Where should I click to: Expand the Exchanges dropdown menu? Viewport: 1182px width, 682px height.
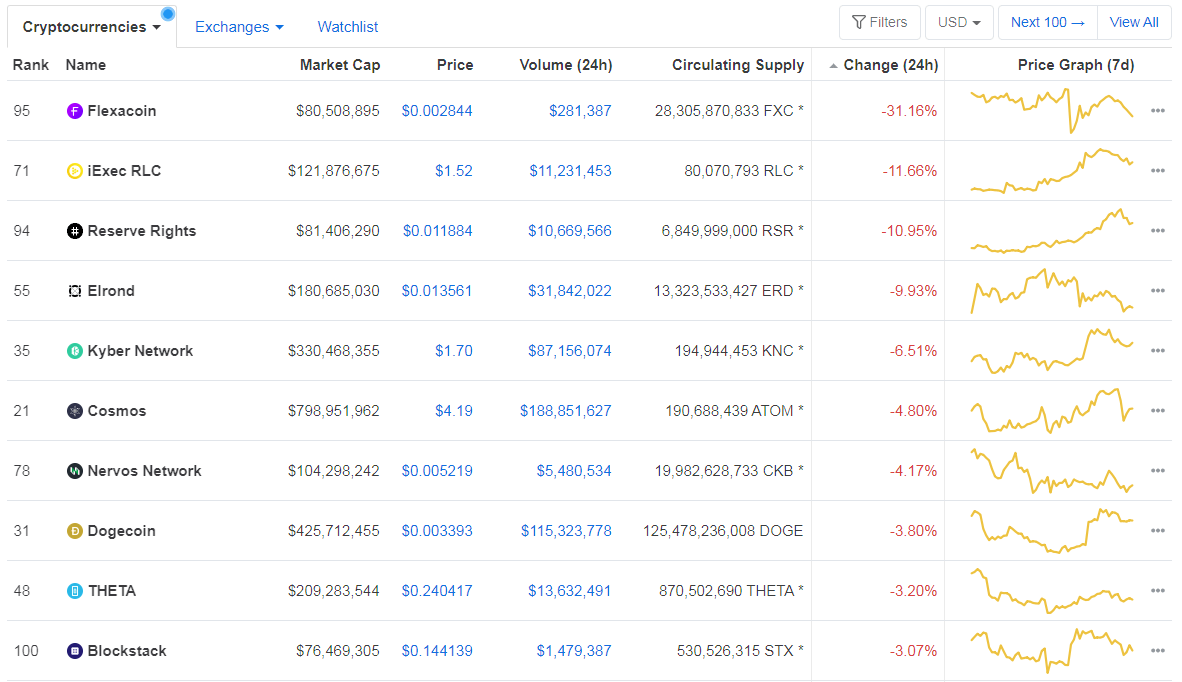click(239, 27)
